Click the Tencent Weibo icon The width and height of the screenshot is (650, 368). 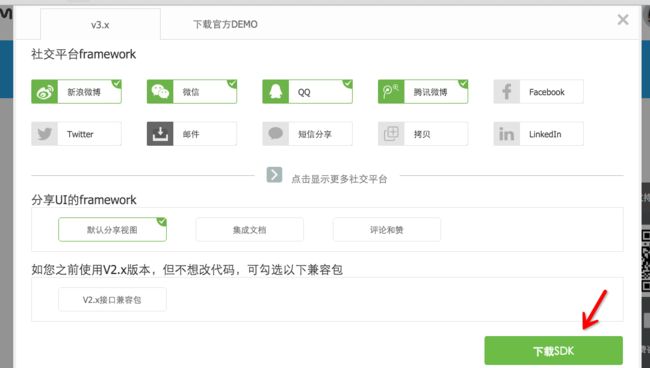click(x=391, y=92)
